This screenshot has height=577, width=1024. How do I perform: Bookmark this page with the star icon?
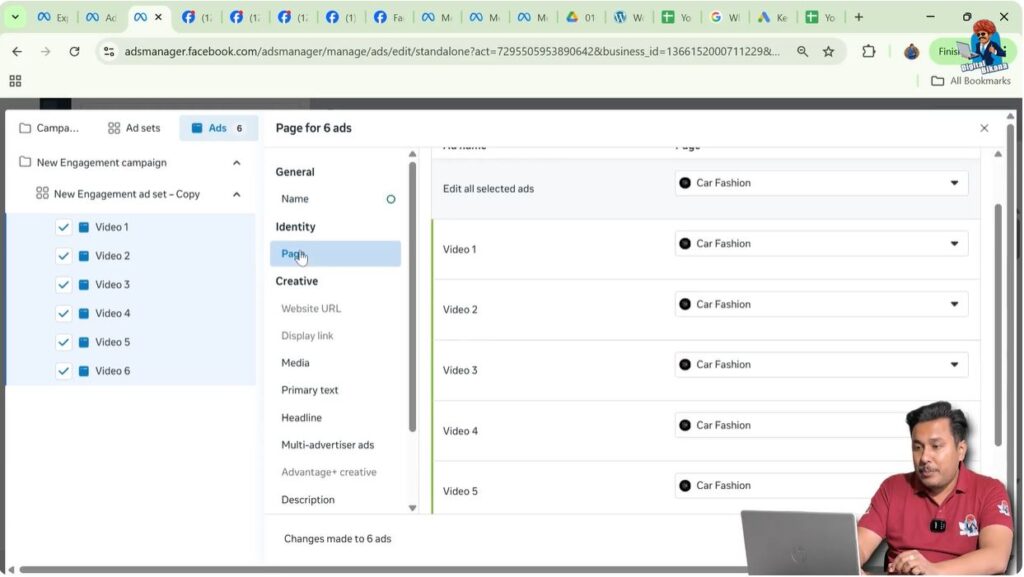click(x=828, y=51)
